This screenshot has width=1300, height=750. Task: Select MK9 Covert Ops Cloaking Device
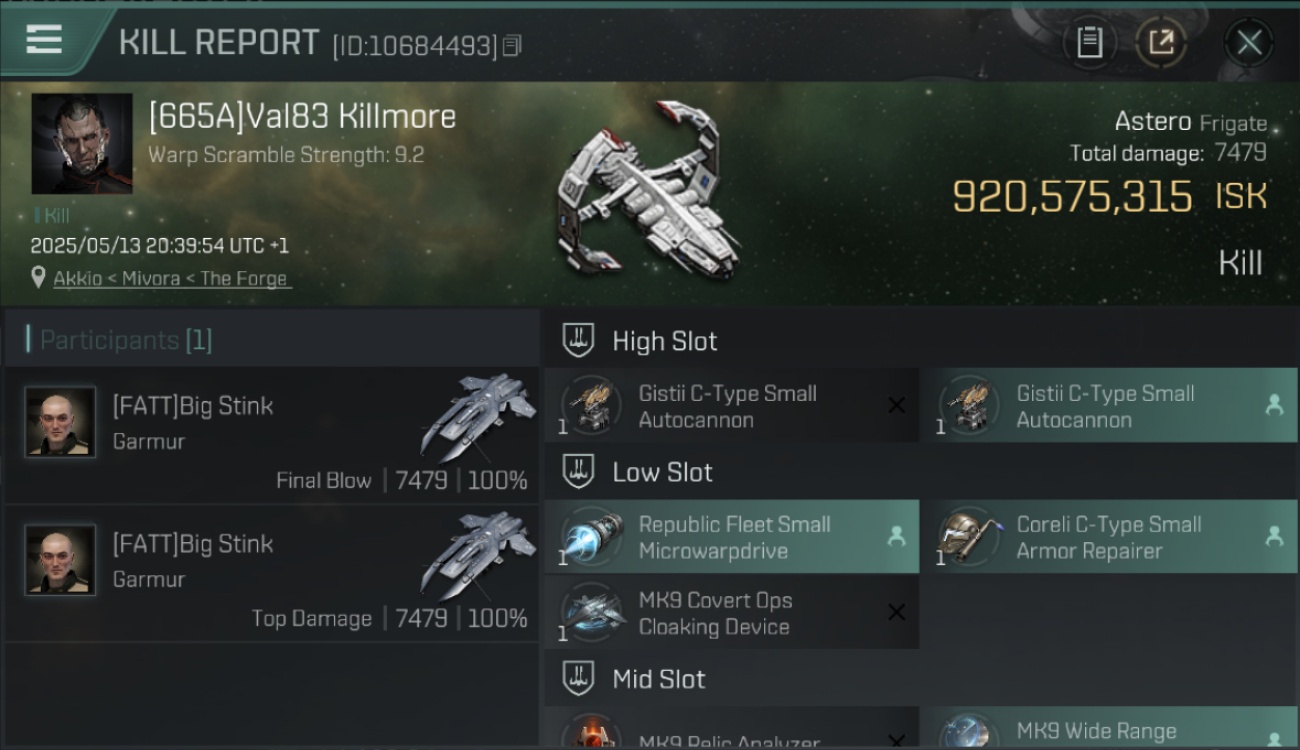pyautogui.click(x=732, y=613)
